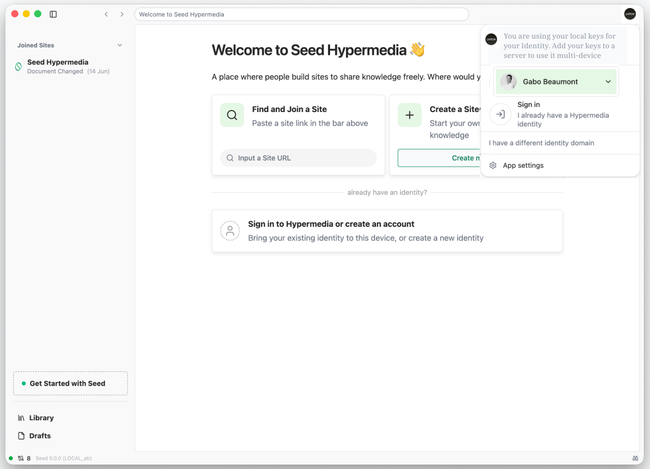Click the Find and Join a Site heading
The height and width of the screenshot is (469, 650).
pos(289,109)
